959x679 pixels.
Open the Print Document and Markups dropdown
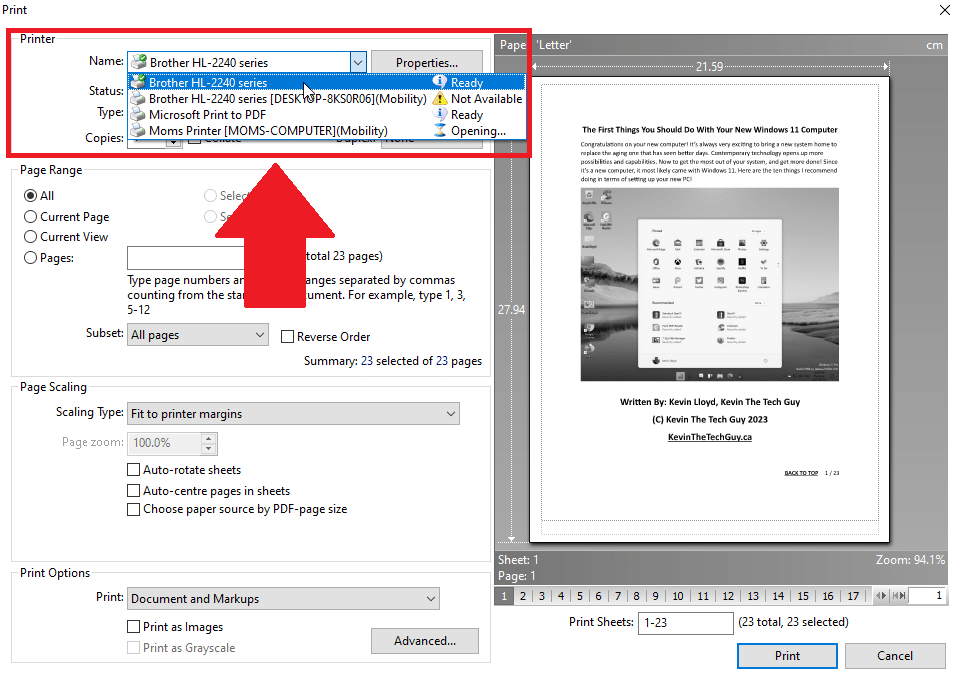point(283,598)
